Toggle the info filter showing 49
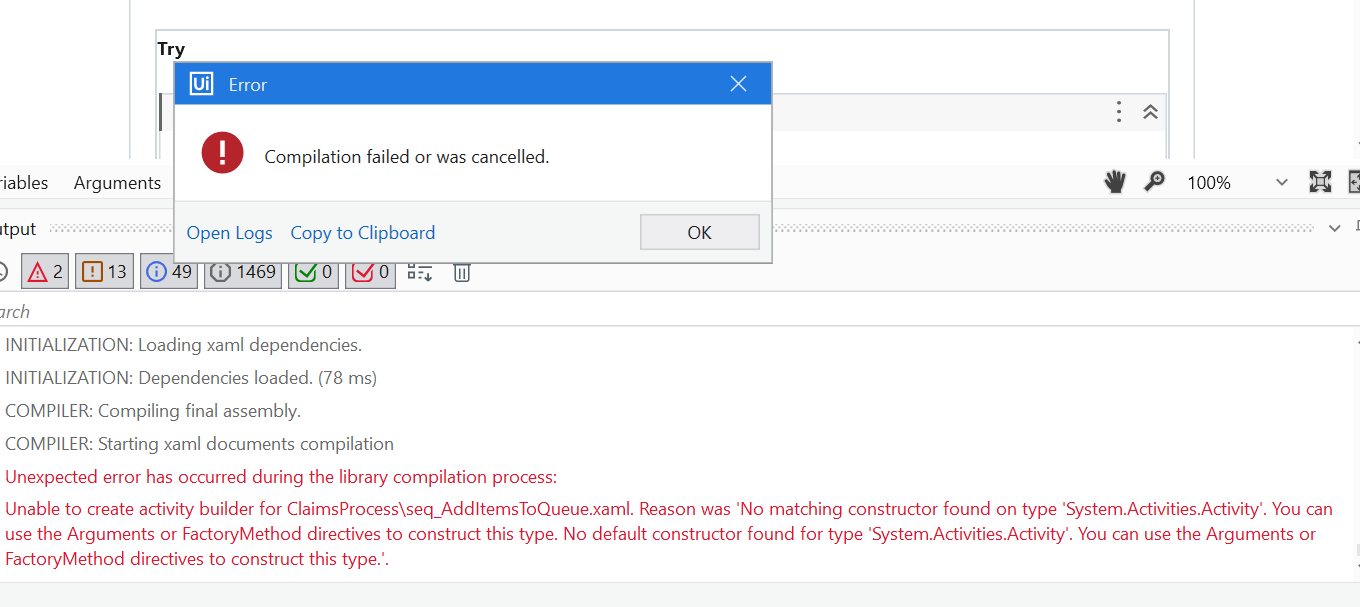Viewport: 1360px width, 607px height. point(169,272)
